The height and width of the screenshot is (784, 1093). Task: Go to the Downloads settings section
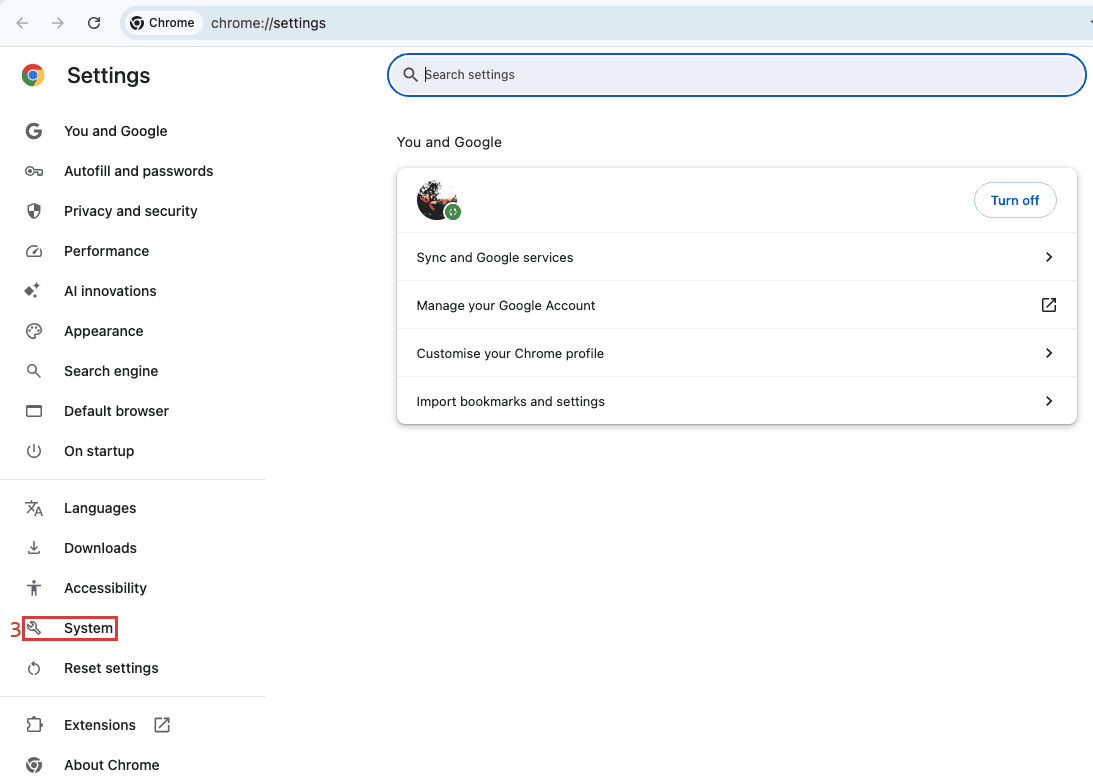100,548
